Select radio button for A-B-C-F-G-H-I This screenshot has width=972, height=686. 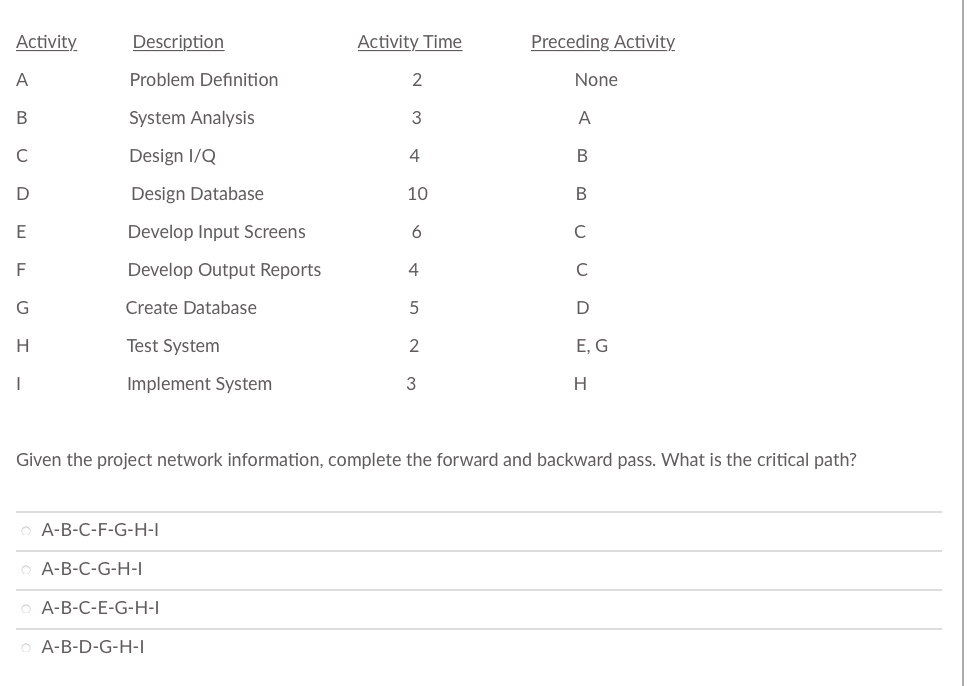point(25,530)
